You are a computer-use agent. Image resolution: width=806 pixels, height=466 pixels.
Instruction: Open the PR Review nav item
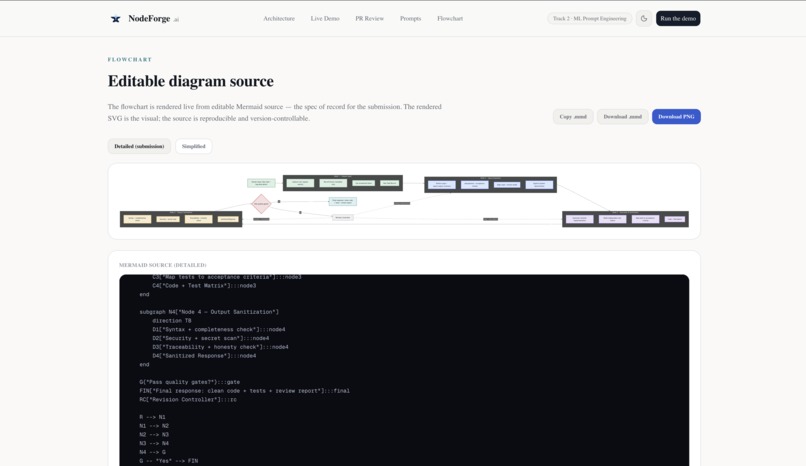(370, 18)
